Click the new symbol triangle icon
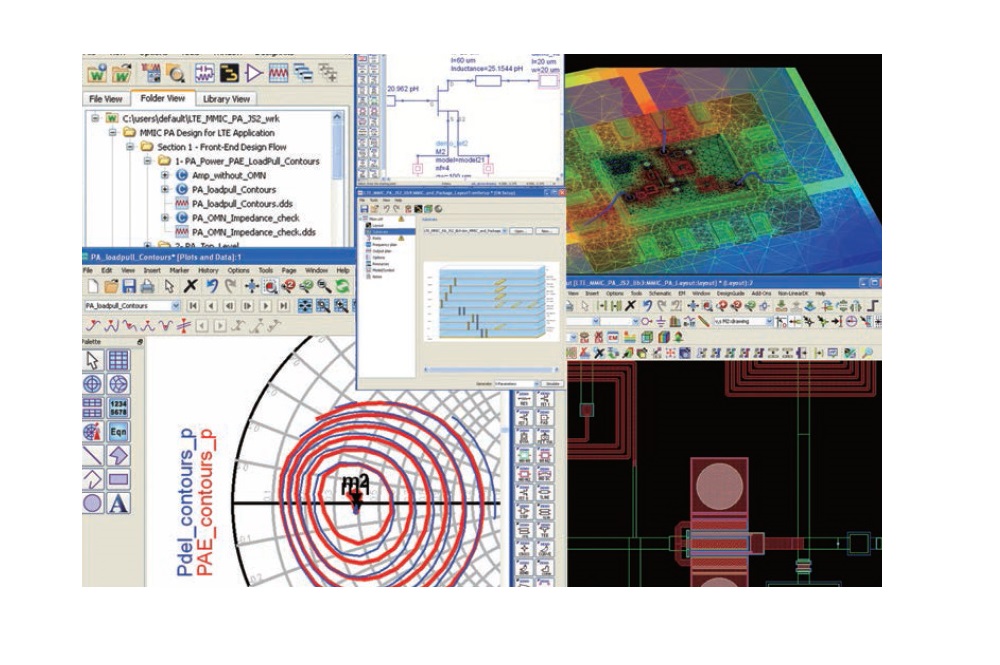1000x665 pixels. click(254, 73)
